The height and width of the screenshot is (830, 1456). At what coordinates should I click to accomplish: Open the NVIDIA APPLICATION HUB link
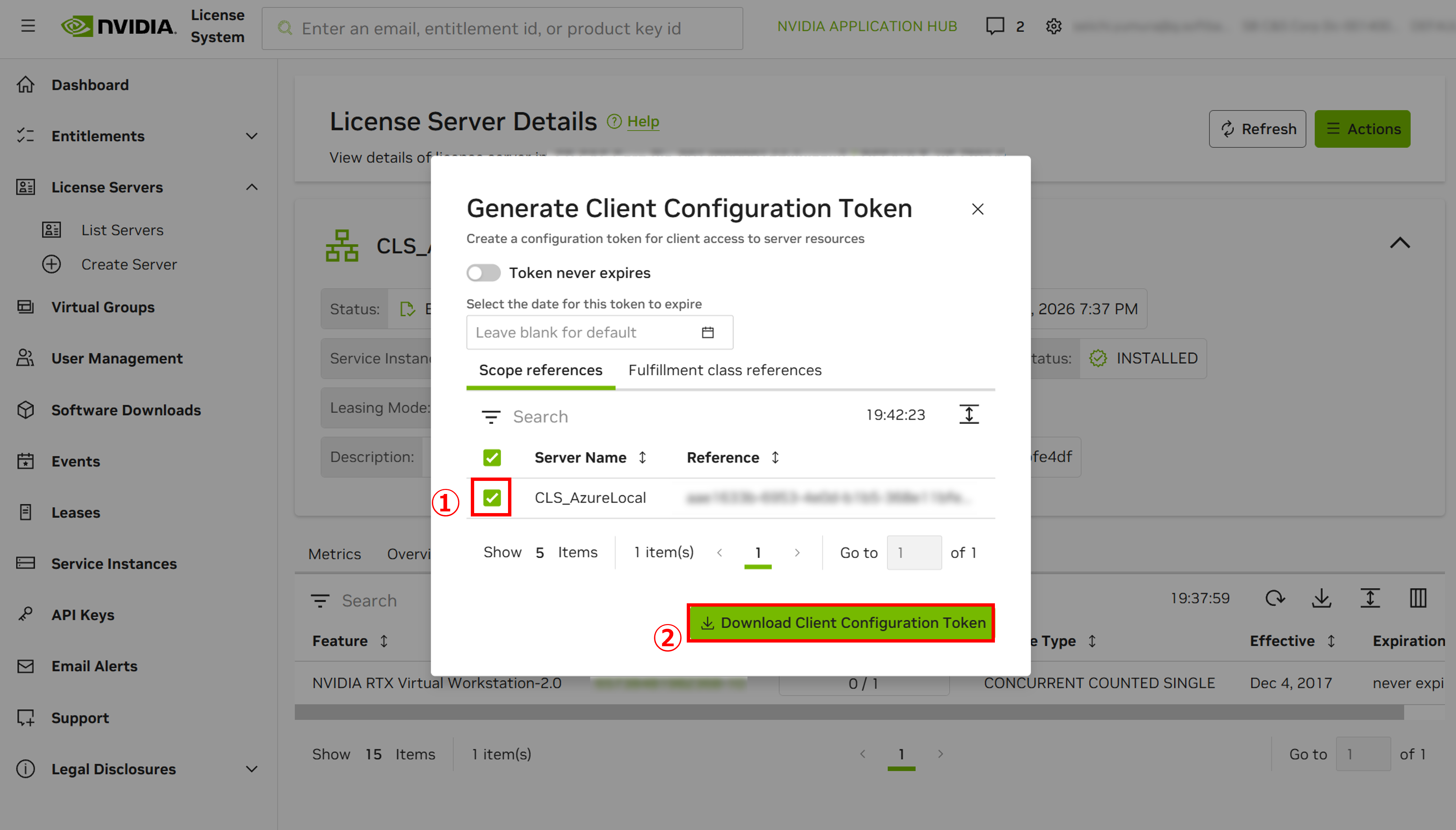[867, 26]
